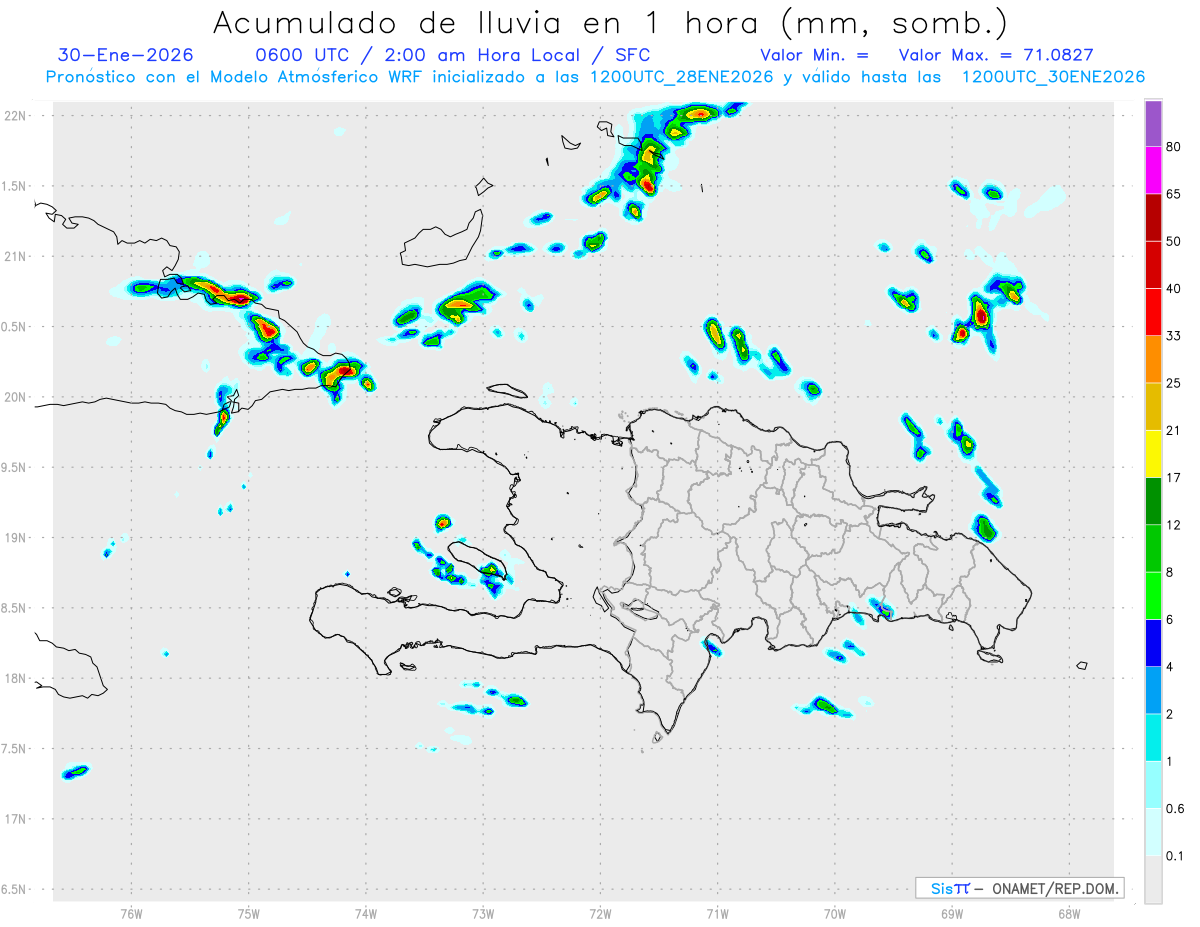This screenshot has width=1200, height=927.
Task: Click the "73W" longitude label
Action: [x=483, y=914]
